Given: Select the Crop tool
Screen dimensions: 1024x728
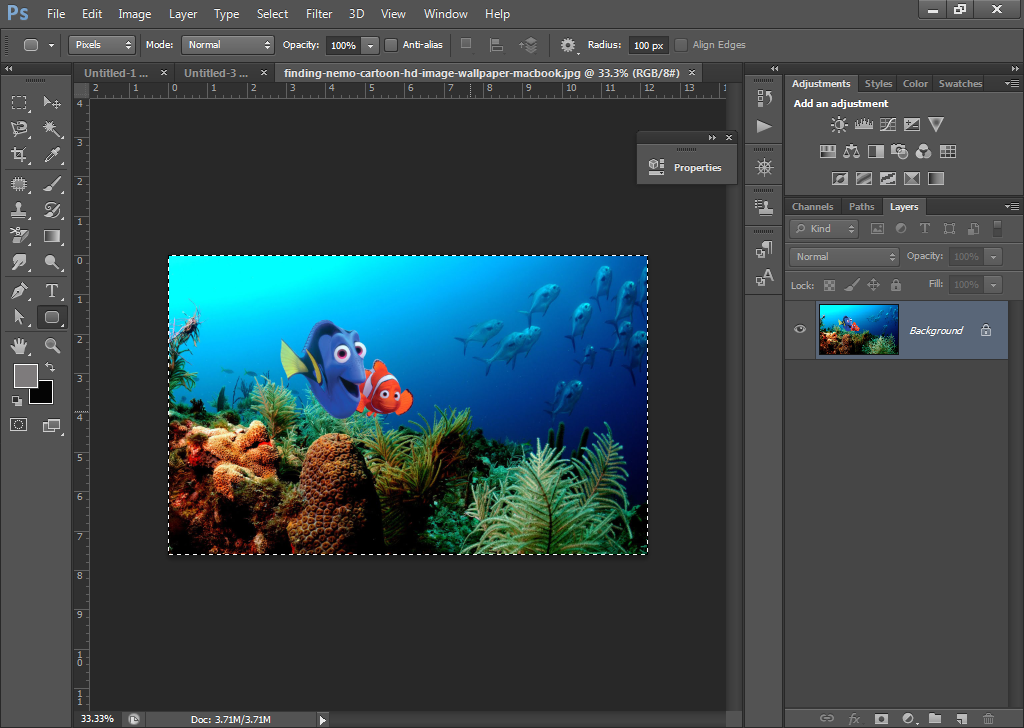Looking at the screenshot, I should pos(19,153).
